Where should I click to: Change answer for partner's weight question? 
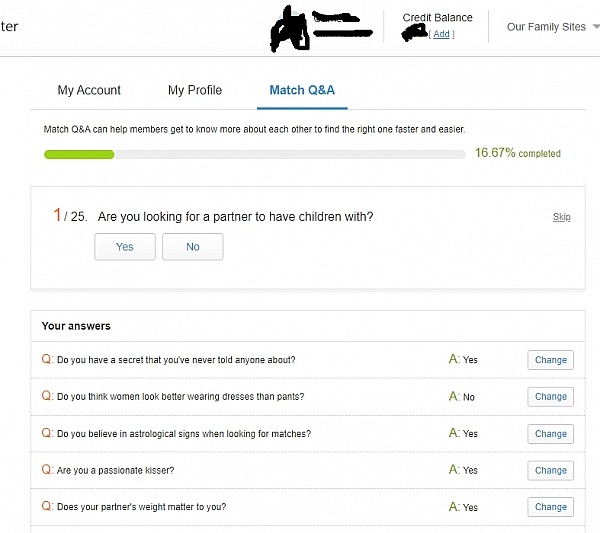click(550, 507)
